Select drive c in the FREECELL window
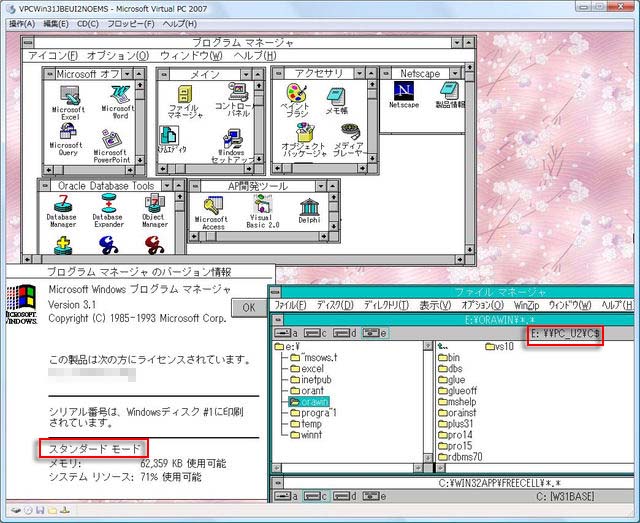 tap(315, 496)
